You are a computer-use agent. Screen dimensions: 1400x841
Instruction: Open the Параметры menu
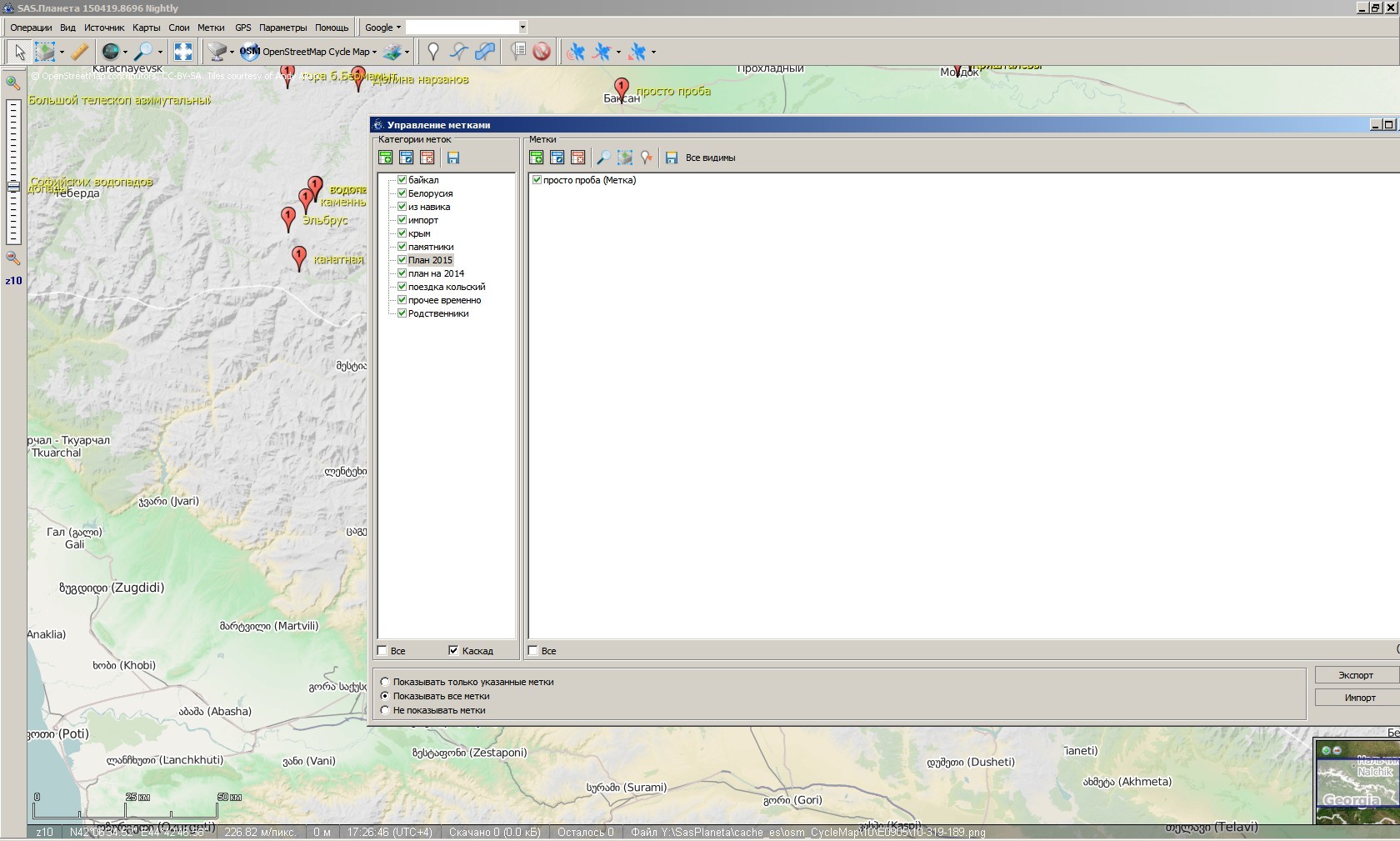click(282, 28)
